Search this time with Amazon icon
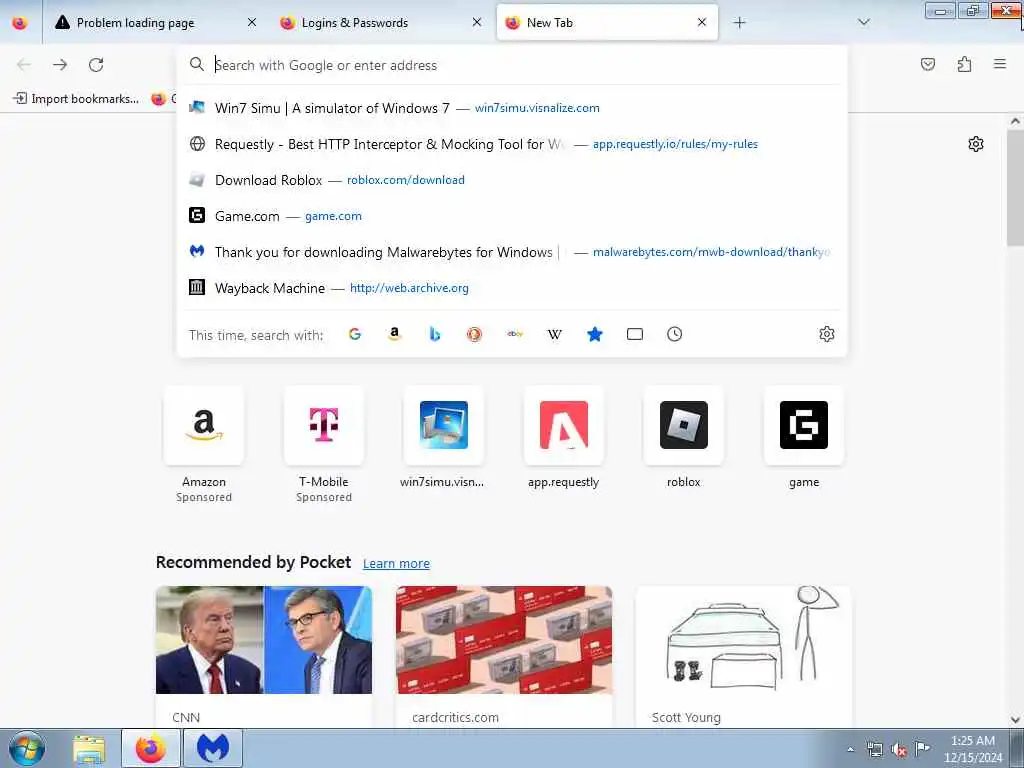 [x=394, y=334]
